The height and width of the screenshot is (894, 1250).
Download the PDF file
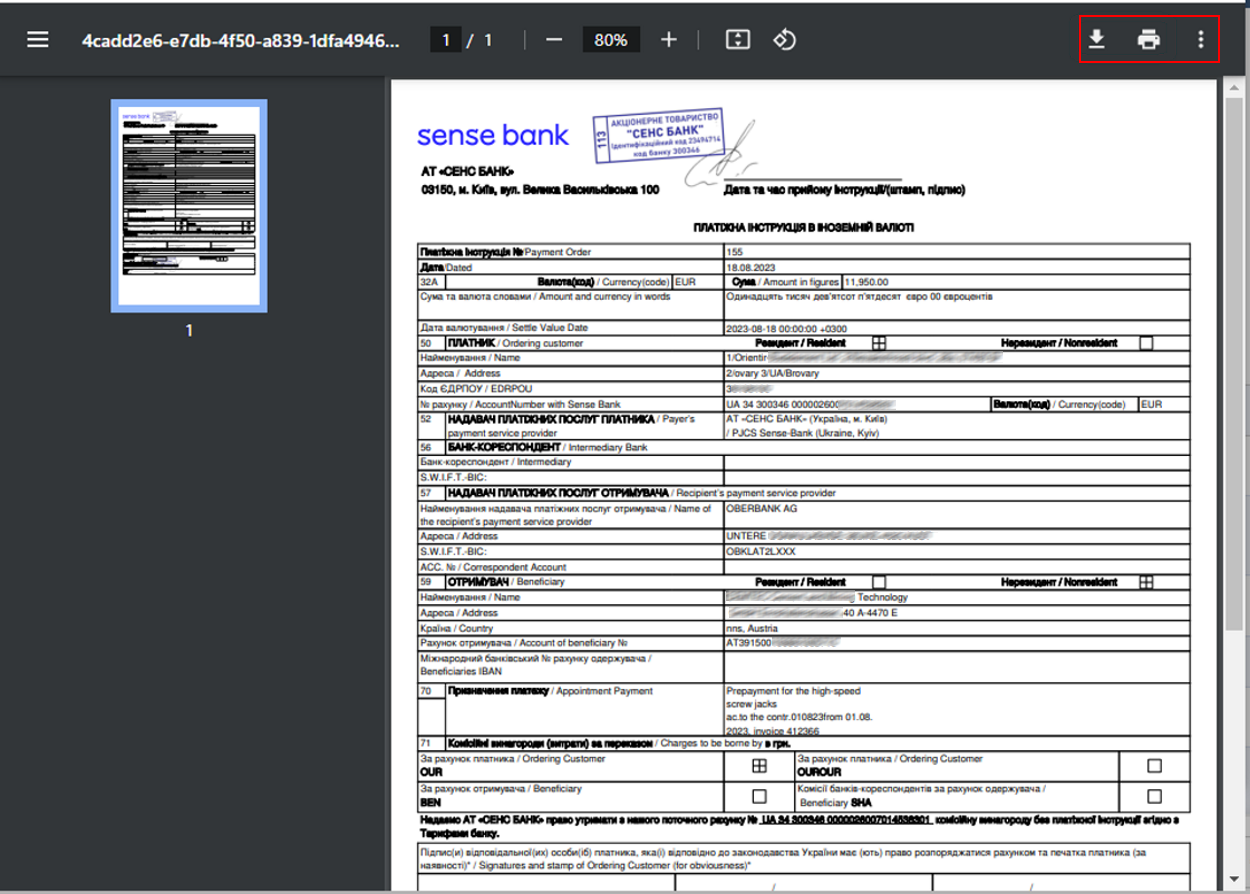coord(1097,40)
